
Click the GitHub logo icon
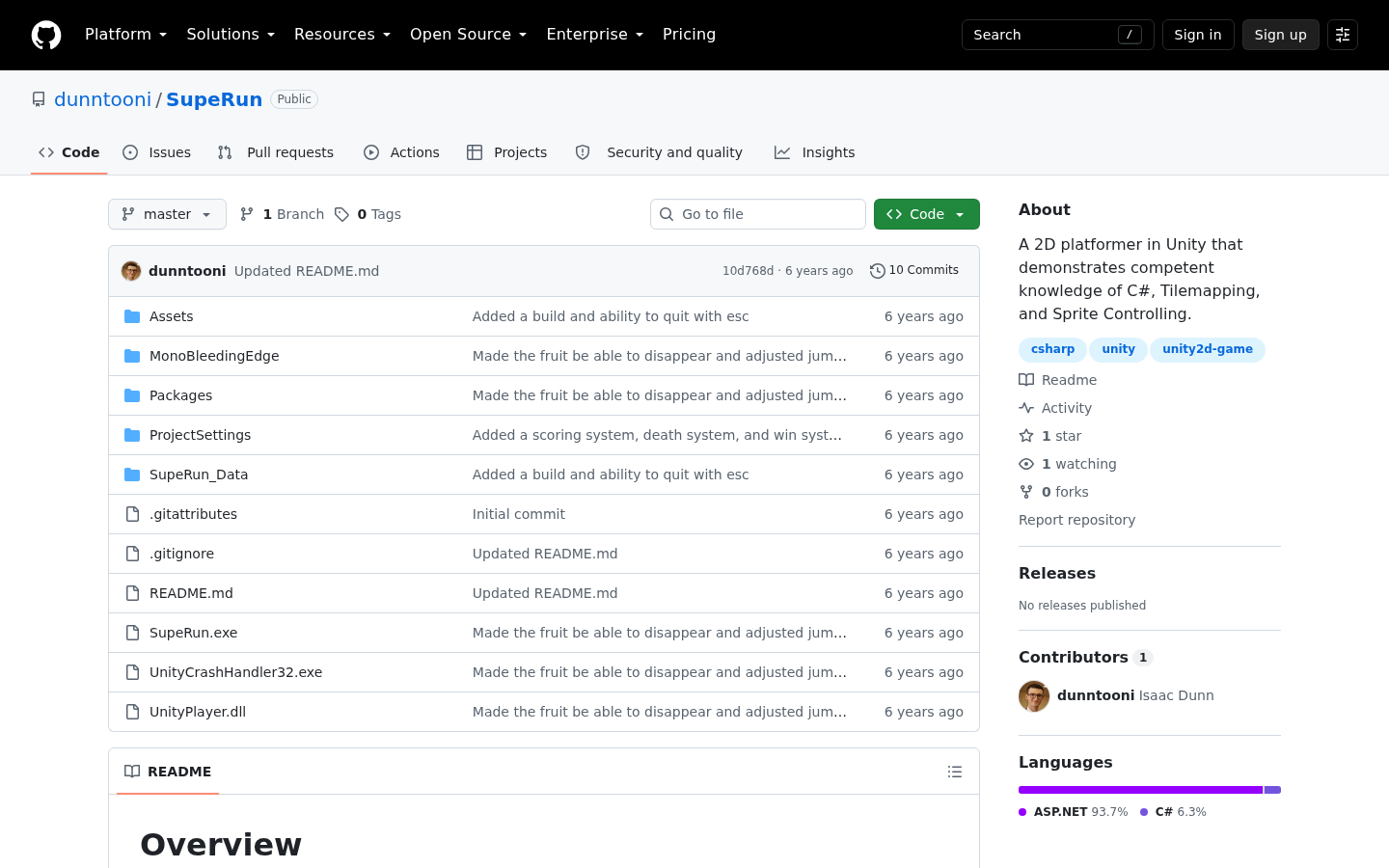pyautogui.click(x=46, y=35)
